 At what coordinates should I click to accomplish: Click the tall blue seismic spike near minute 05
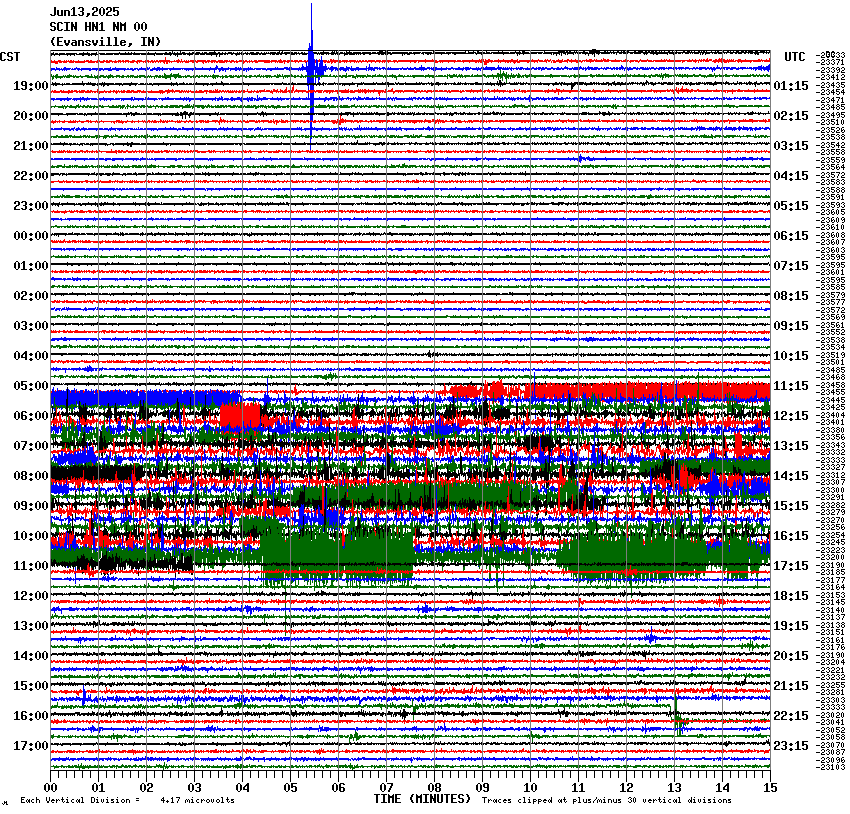click(x=311, y=76)
